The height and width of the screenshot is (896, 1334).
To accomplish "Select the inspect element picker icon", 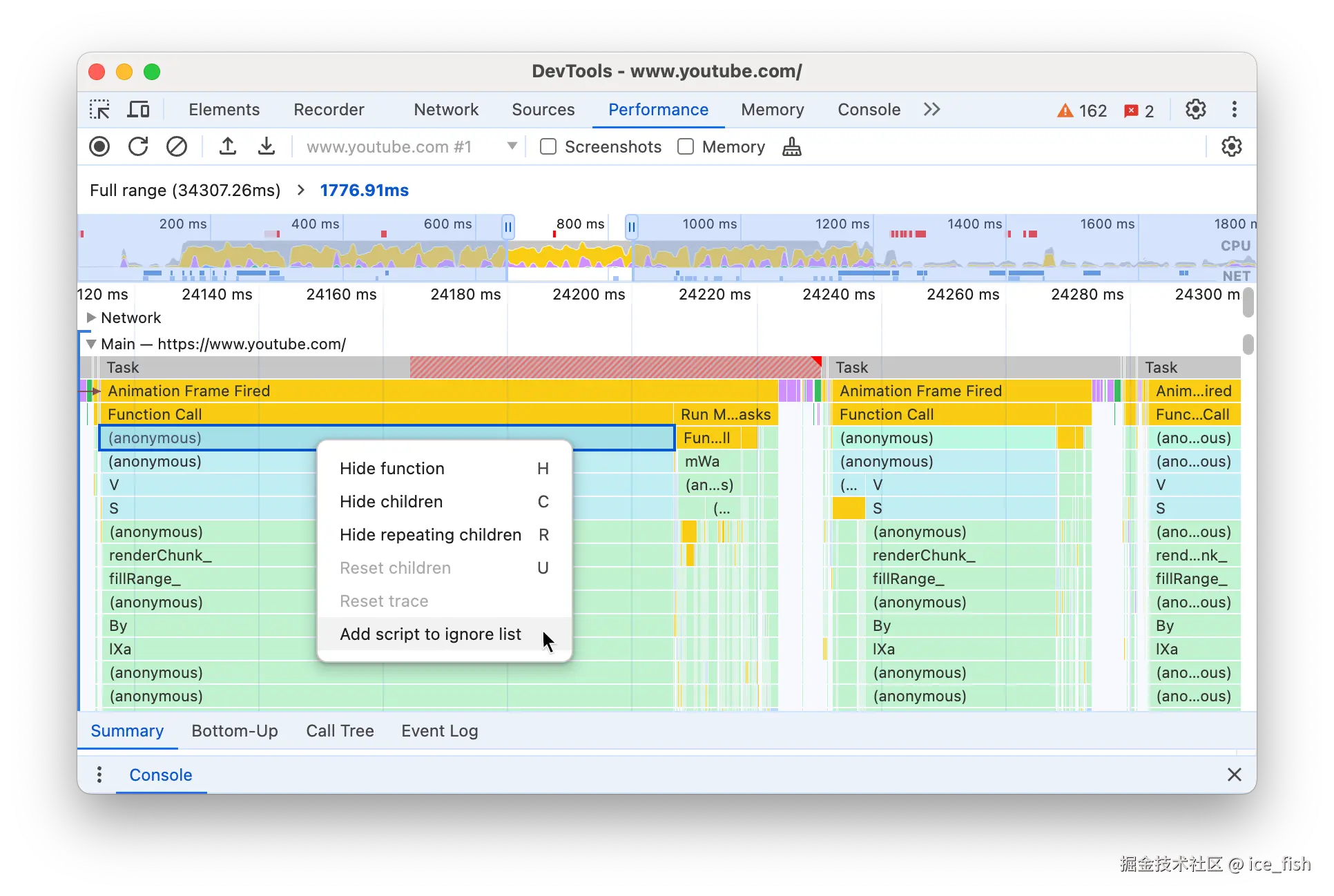I will coord(99,110).
